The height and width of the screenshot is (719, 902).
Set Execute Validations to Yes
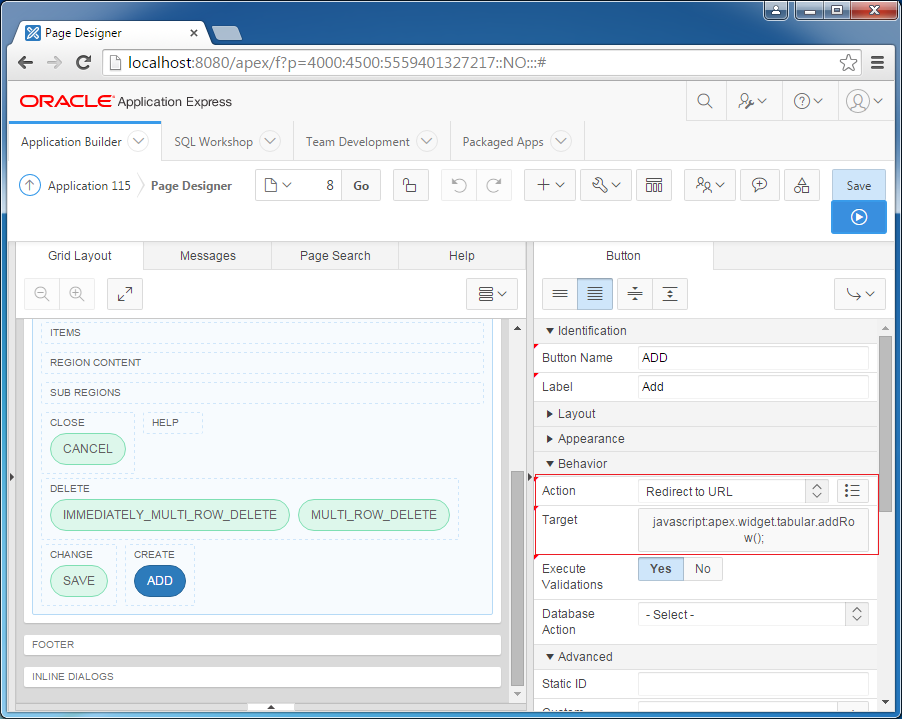[x=660, y=569]
